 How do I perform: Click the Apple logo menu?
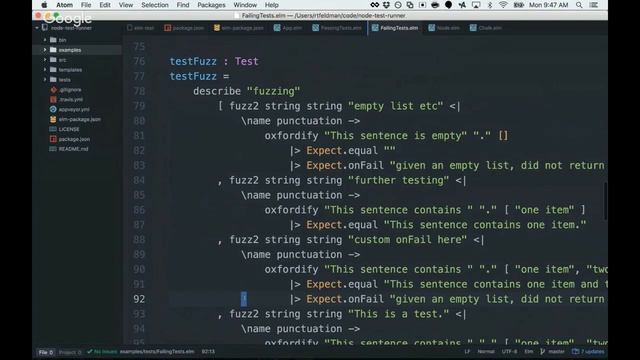(x=44, y=5)
